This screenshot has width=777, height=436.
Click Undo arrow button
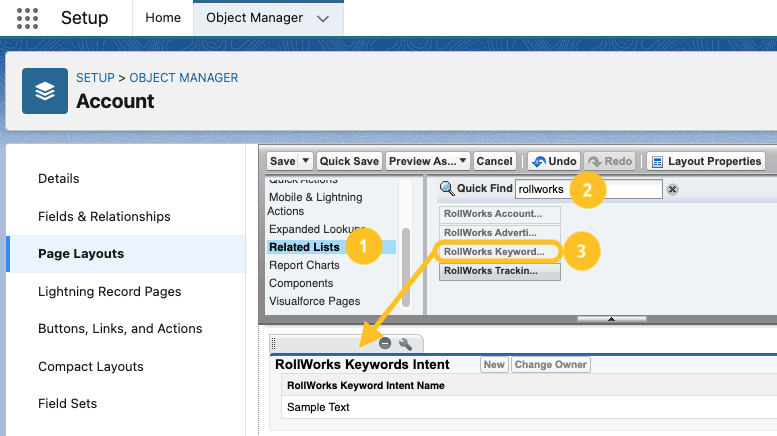(554, 161)
